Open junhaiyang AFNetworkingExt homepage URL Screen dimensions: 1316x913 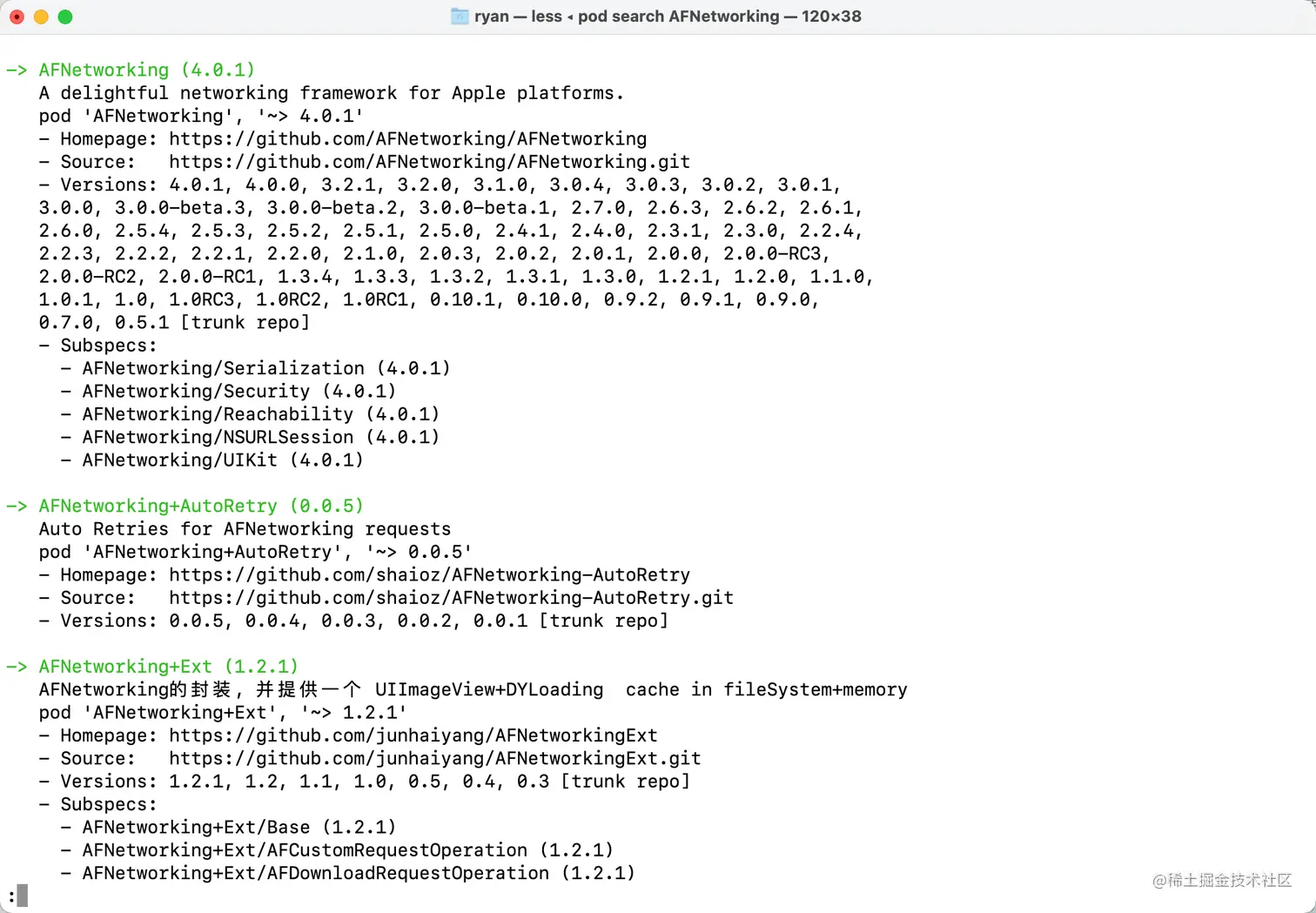click(413, 735)
